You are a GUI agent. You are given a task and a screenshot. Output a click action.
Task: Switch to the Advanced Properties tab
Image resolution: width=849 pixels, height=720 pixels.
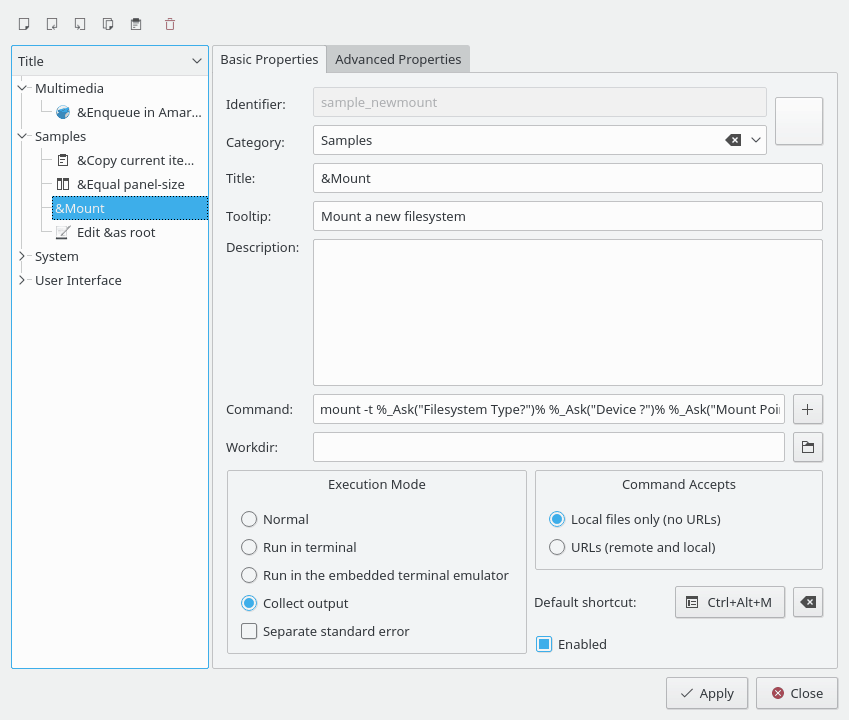[398, 60]
